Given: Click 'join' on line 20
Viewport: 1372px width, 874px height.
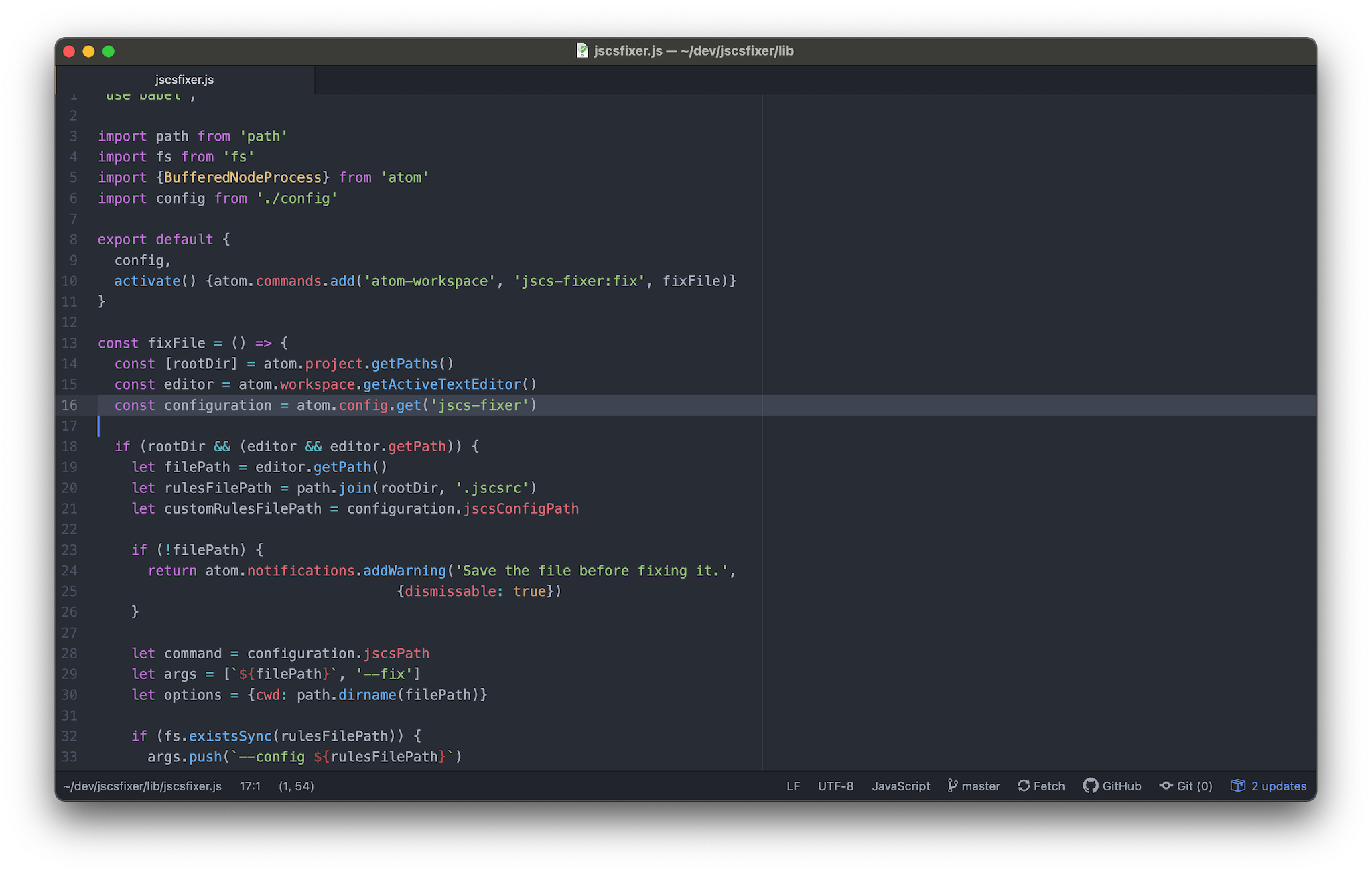Looking at the screenshot, I should (355, 488).
